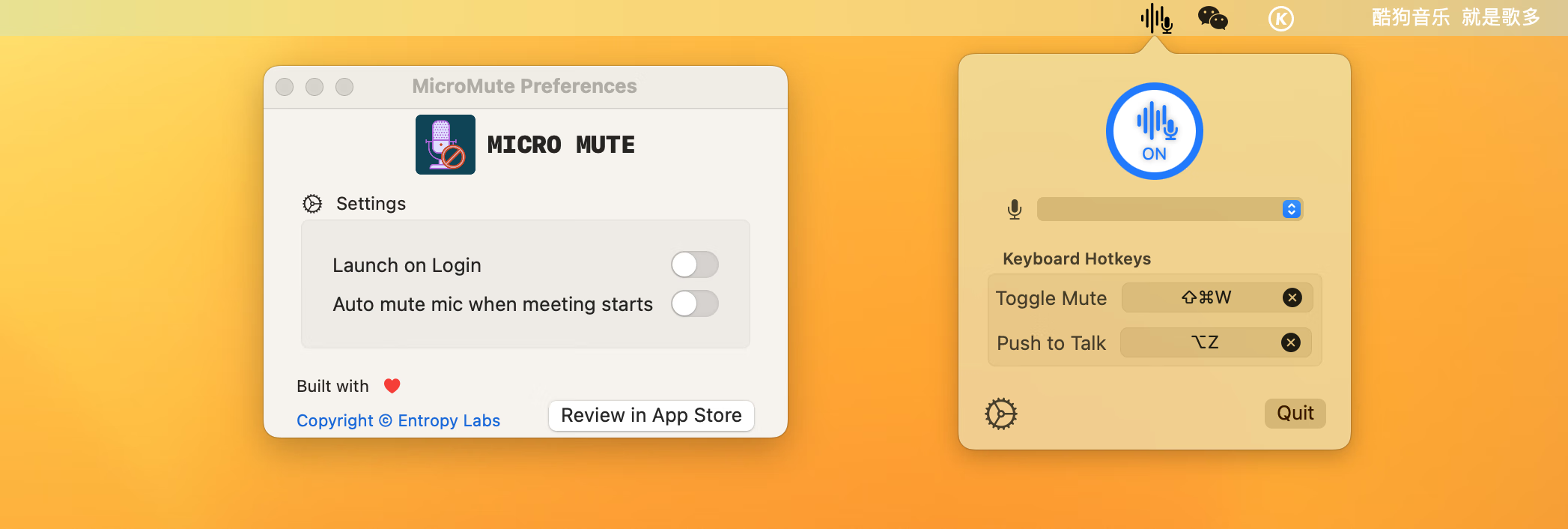Click the red heart icon
1568x529 pixels.
(392, 386)
